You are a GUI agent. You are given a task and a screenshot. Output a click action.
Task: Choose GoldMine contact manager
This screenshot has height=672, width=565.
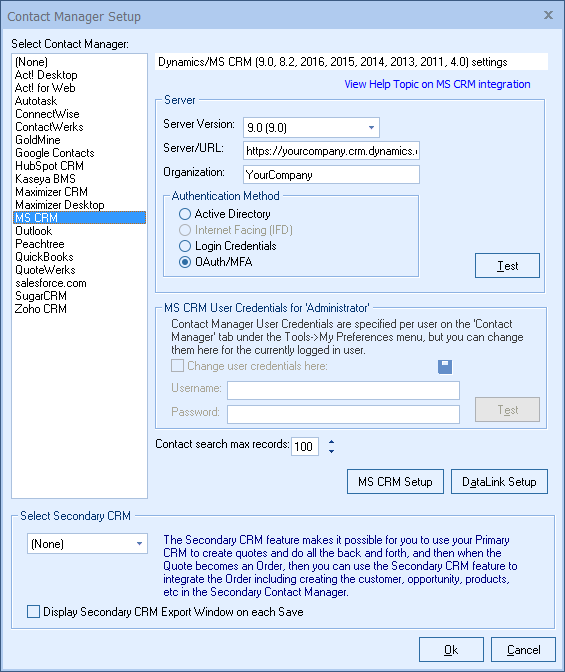click(x=79, y=140)
